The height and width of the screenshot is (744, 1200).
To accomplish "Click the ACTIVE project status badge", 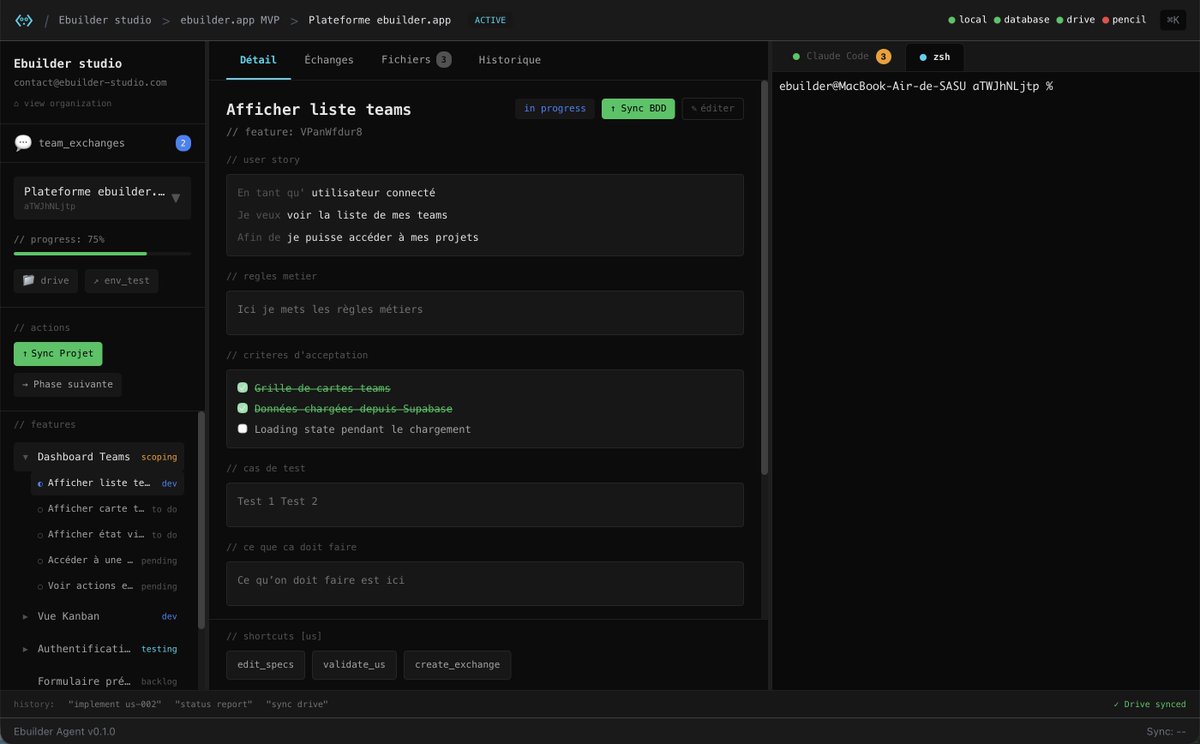I will pos(490,20).
